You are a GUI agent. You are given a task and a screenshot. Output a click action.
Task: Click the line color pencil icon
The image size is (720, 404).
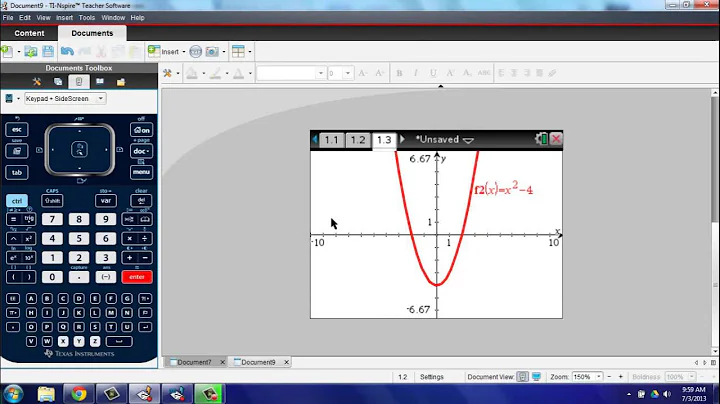(215, 73)
